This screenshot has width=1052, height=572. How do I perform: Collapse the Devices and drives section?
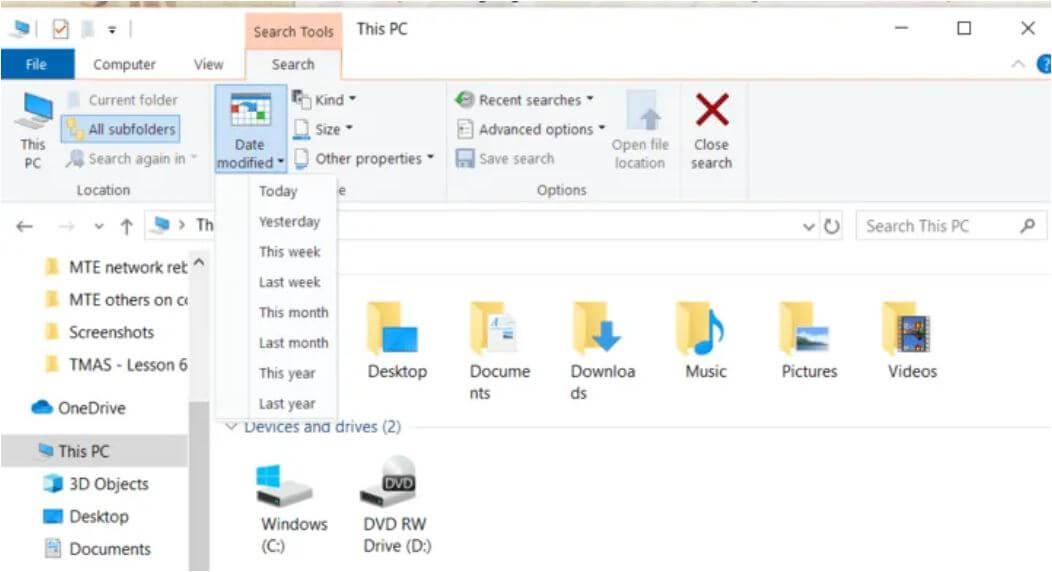(x=232, y=427)
